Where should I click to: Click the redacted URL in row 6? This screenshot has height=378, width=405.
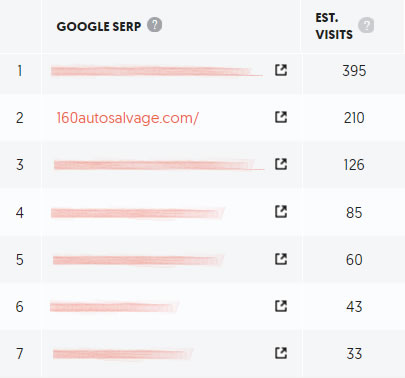click(114, 307)
